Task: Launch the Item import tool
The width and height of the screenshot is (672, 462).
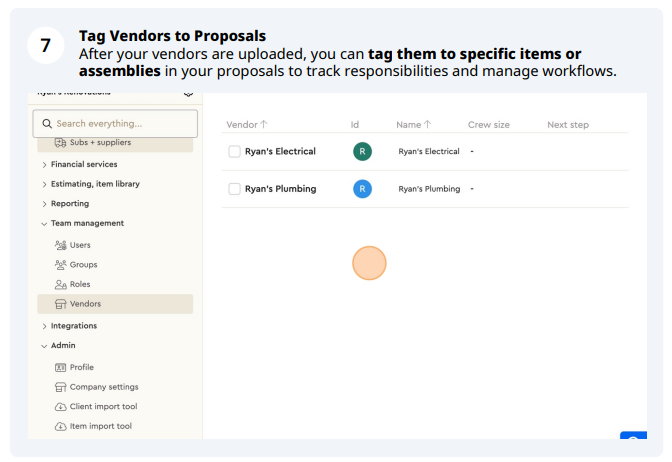Action: coord(101,426)
